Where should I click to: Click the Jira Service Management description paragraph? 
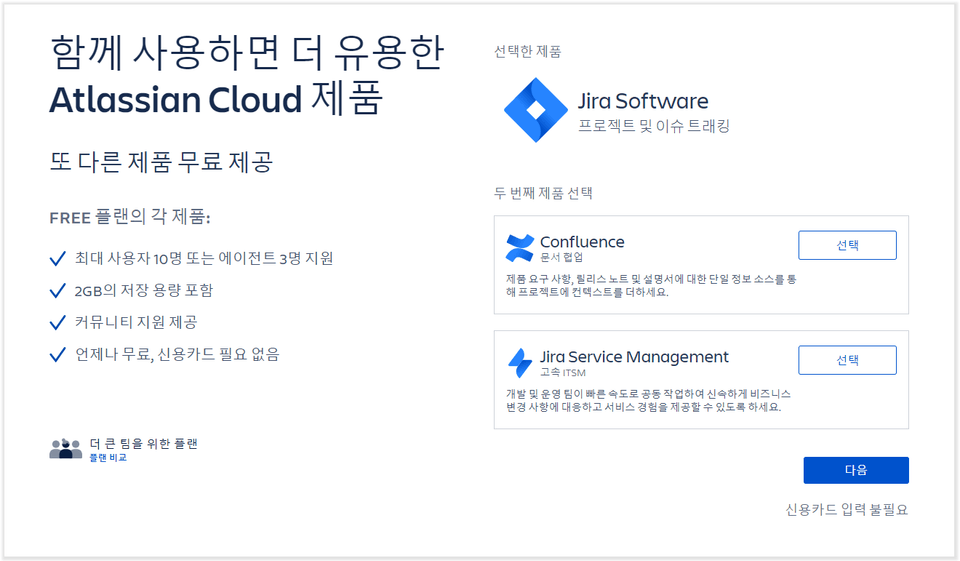648,401
